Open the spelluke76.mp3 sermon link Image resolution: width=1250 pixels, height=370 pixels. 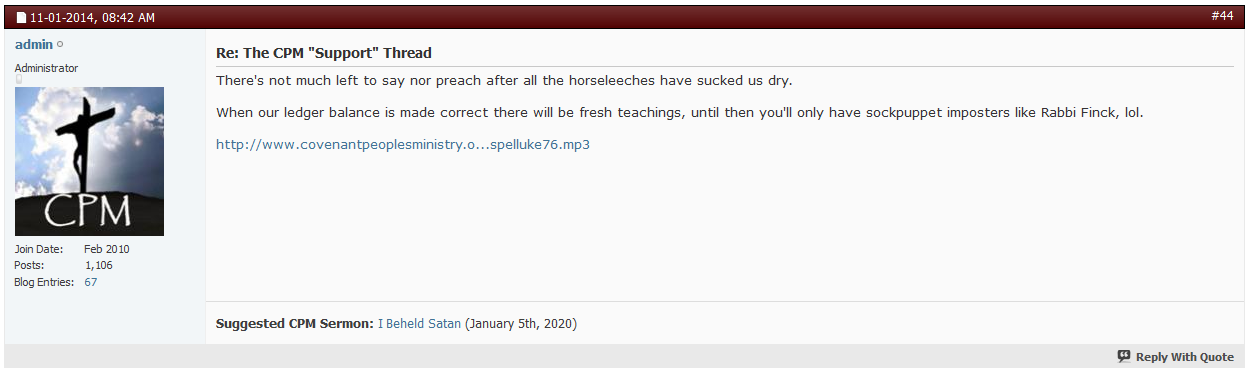(403, 144)
